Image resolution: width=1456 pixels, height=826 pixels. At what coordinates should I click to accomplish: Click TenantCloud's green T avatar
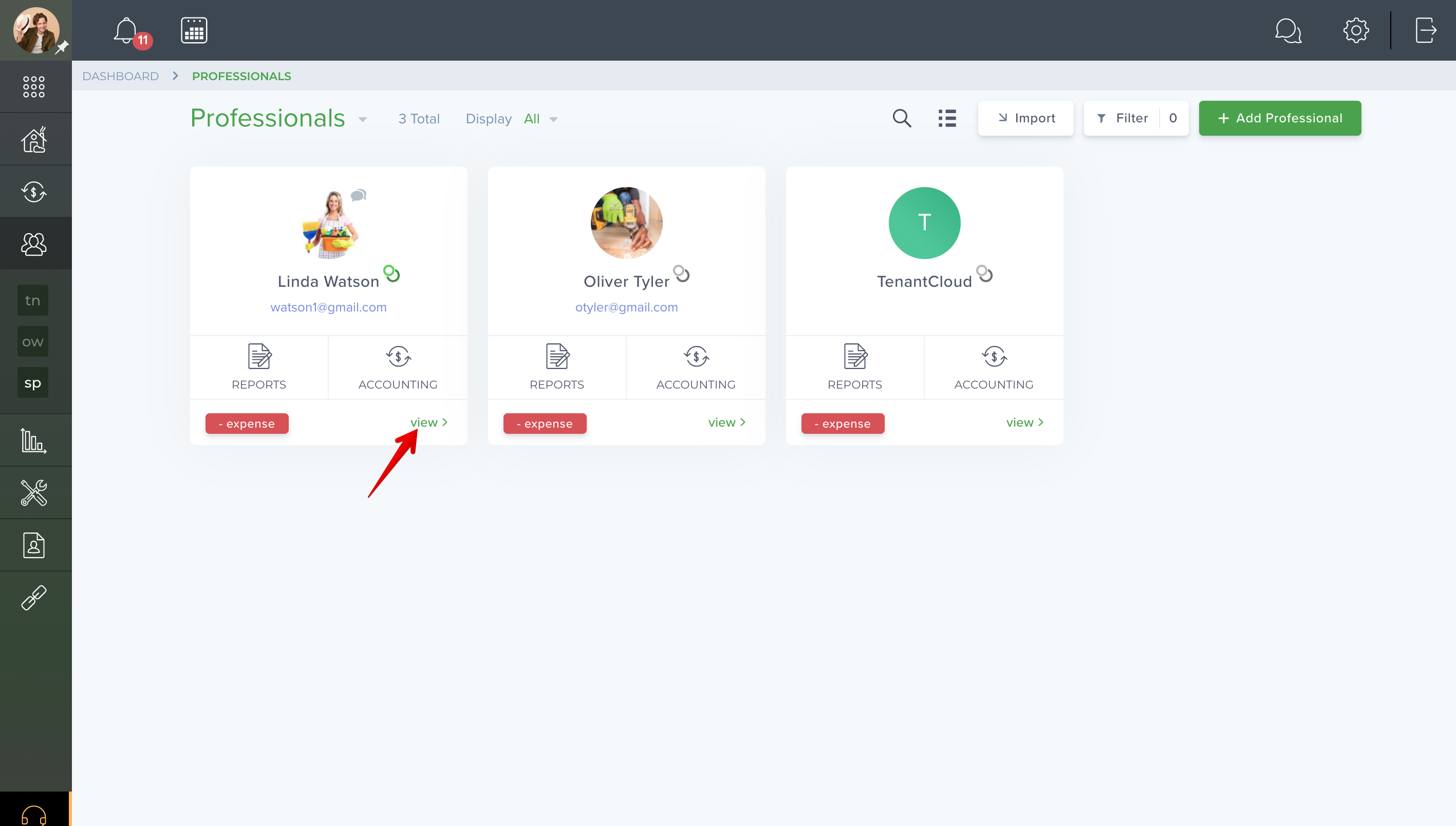[x=925, y=223]
